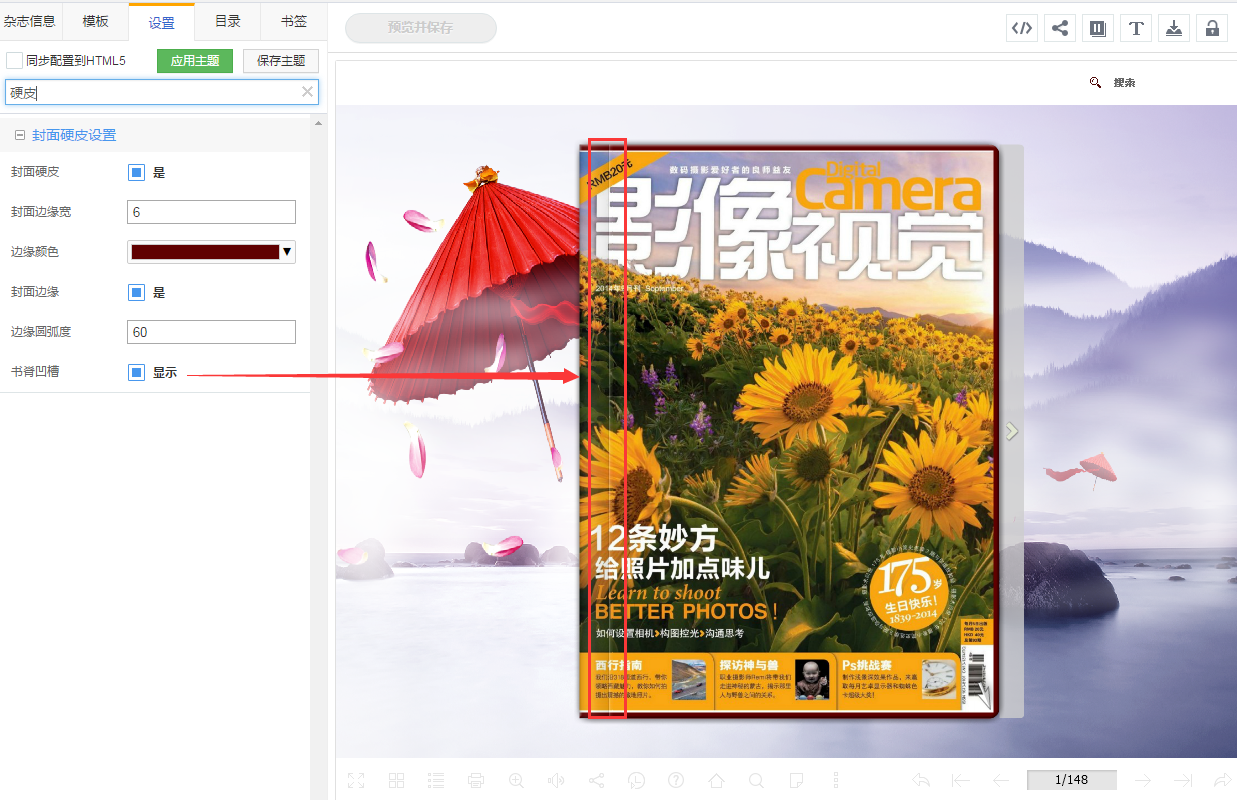Click the forward curved-arrow icon at bottom right
This screenshot has width=1237, height=800.
(1221, 780)
